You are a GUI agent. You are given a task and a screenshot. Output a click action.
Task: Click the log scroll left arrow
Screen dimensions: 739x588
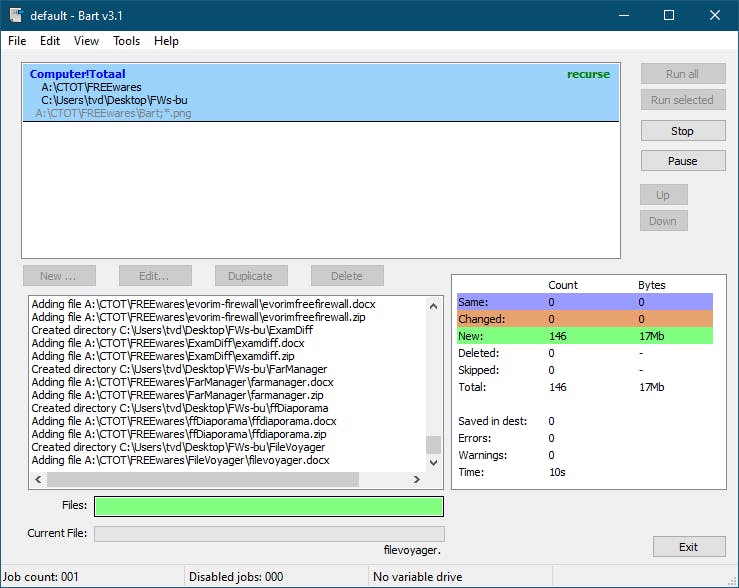click(39, 479)
